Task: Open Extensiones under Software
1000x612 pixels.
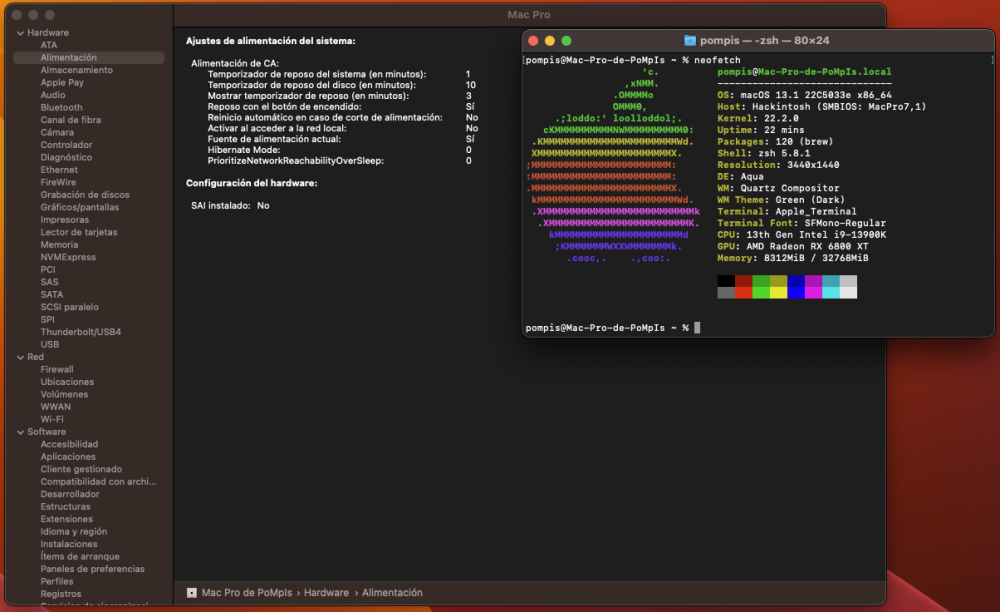Action: pos(66,518)
